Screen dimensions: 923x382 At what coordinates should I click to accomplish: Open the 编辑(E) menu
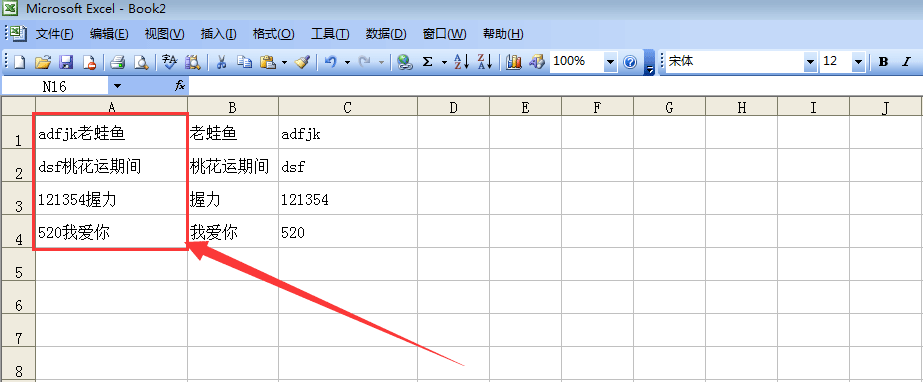(109, 34)
